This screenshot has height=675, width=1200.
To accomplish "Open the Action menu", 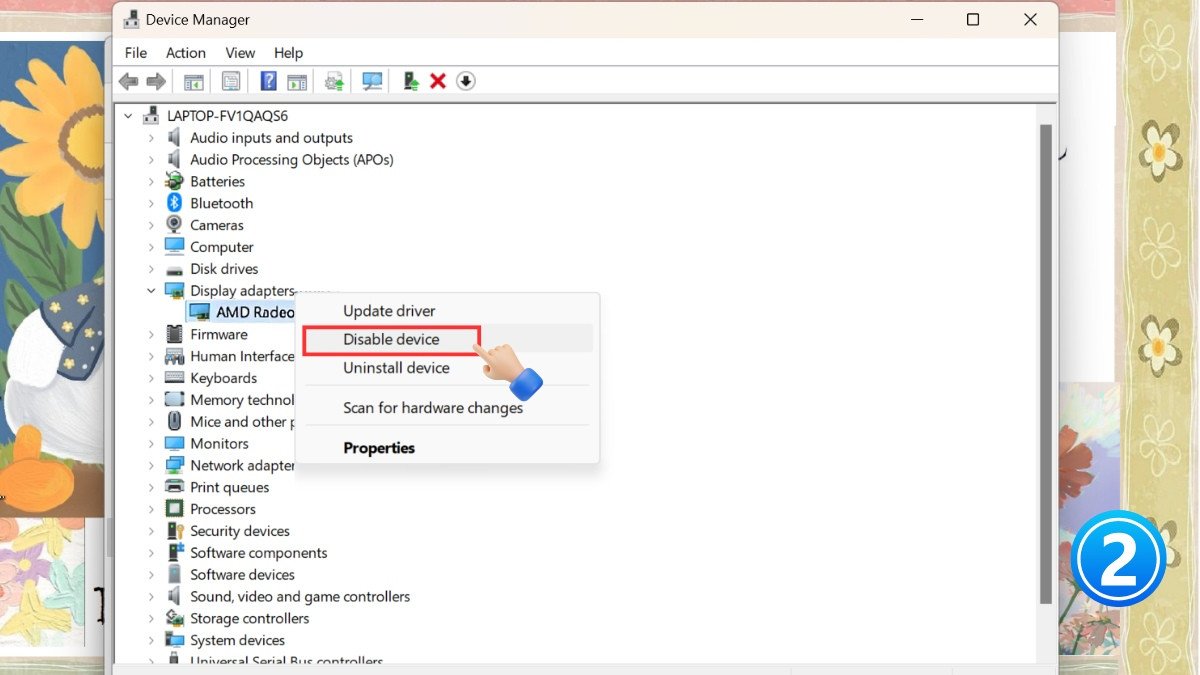I will (x=185, y=53).
